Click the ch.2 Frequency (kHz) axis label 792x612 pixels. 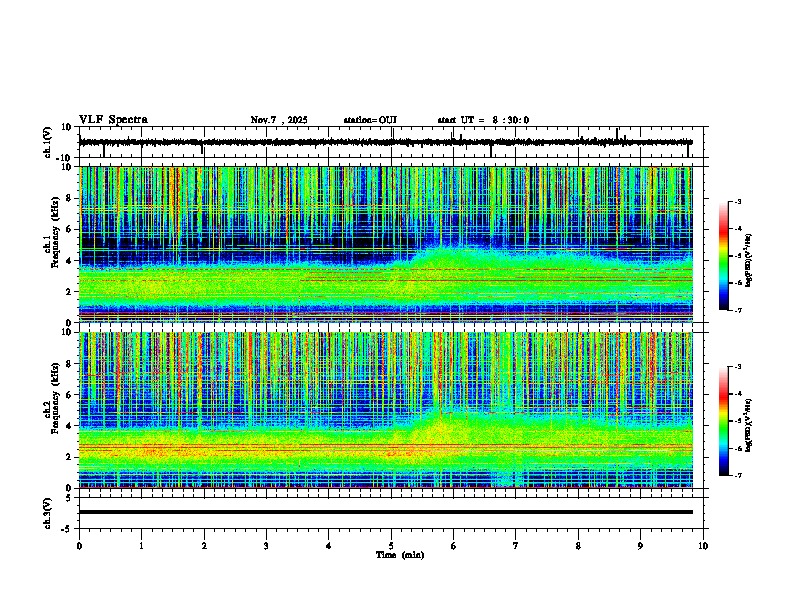52,398
